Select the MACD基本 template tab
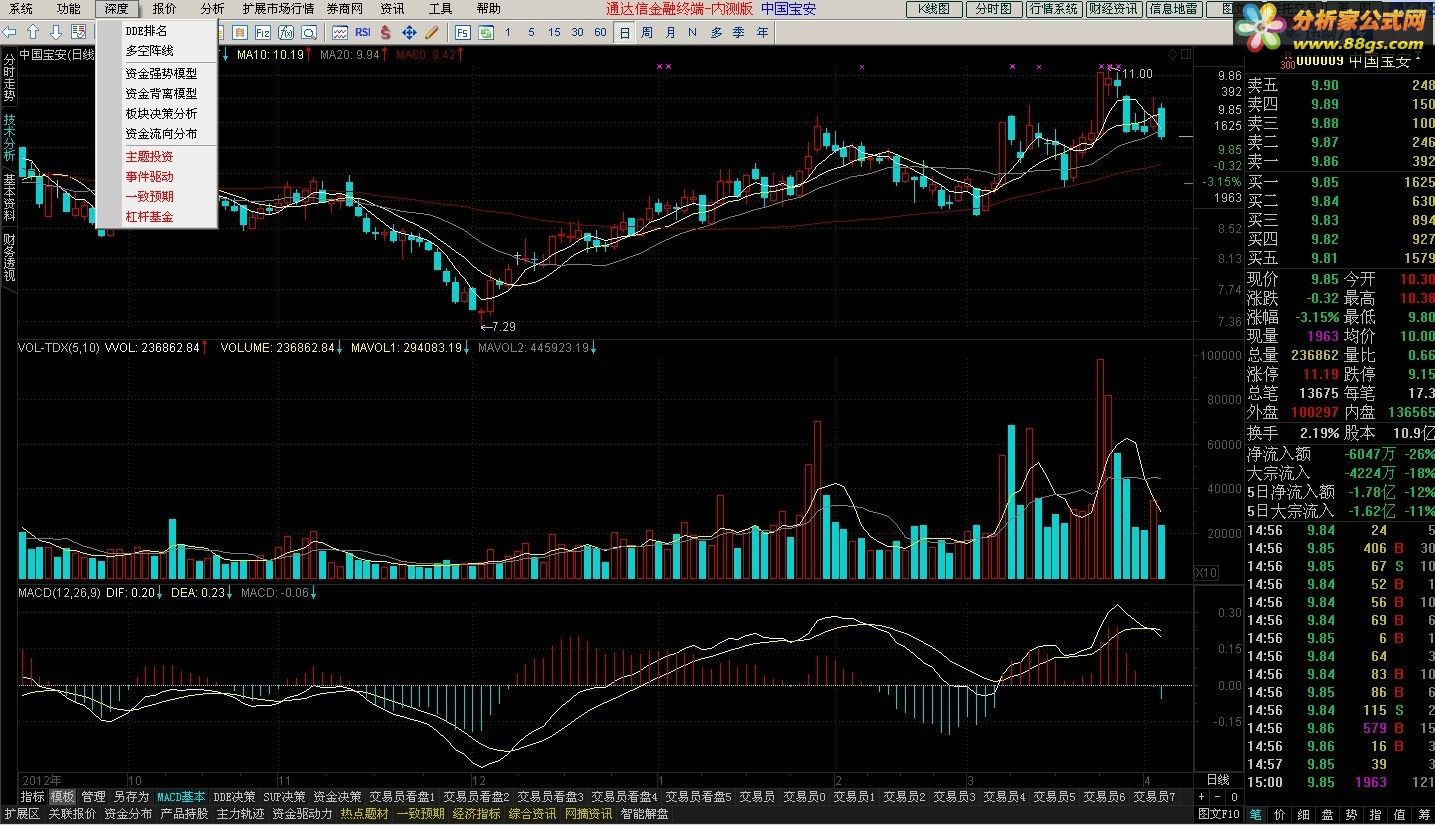 [x=181, y=797]
